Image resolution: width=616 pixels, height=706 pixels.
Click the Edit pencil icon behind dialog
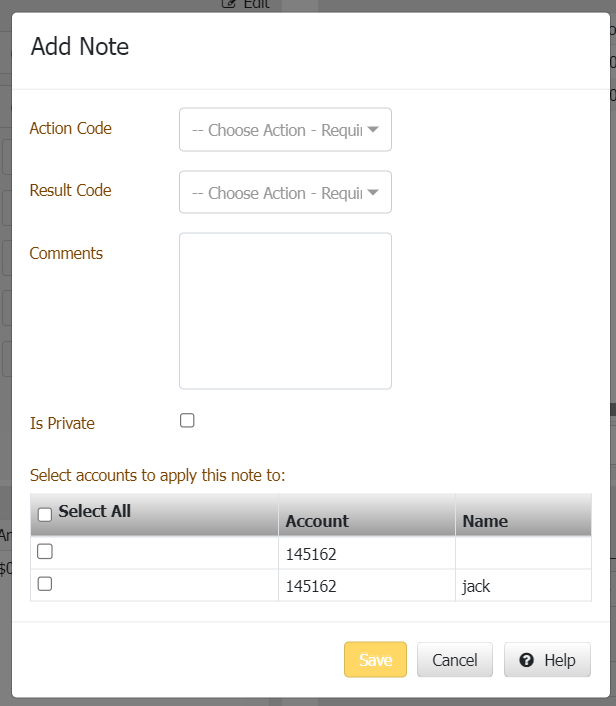[x=229, y=4]
